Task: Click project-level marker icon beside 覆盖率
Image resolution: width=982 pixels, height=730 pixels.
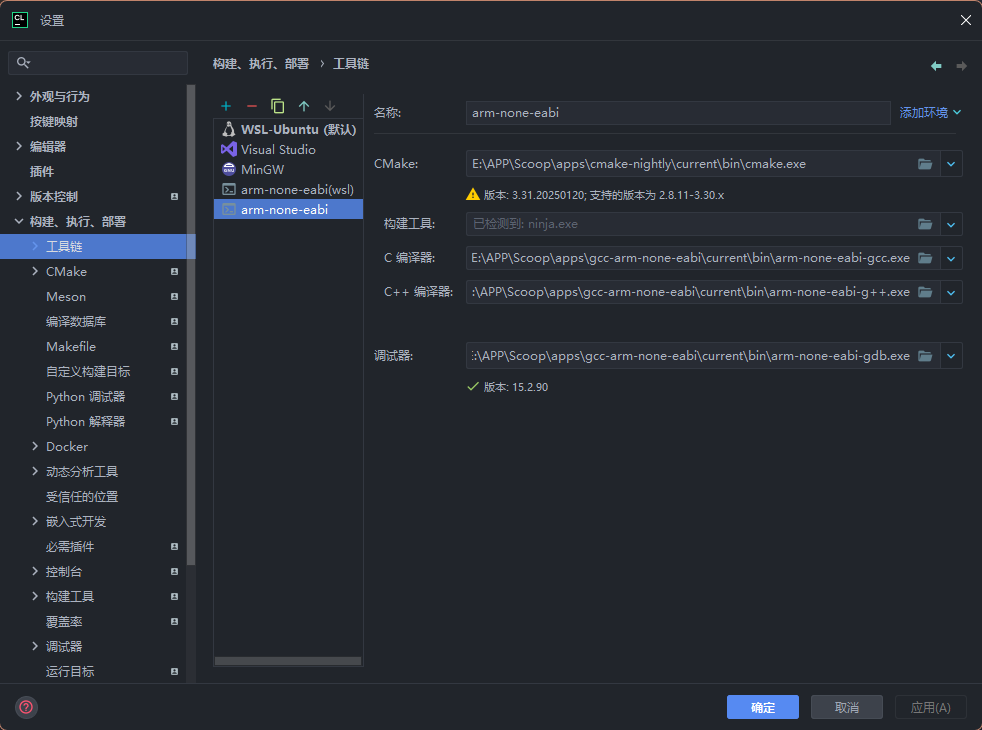Action: tap(175, 622)
